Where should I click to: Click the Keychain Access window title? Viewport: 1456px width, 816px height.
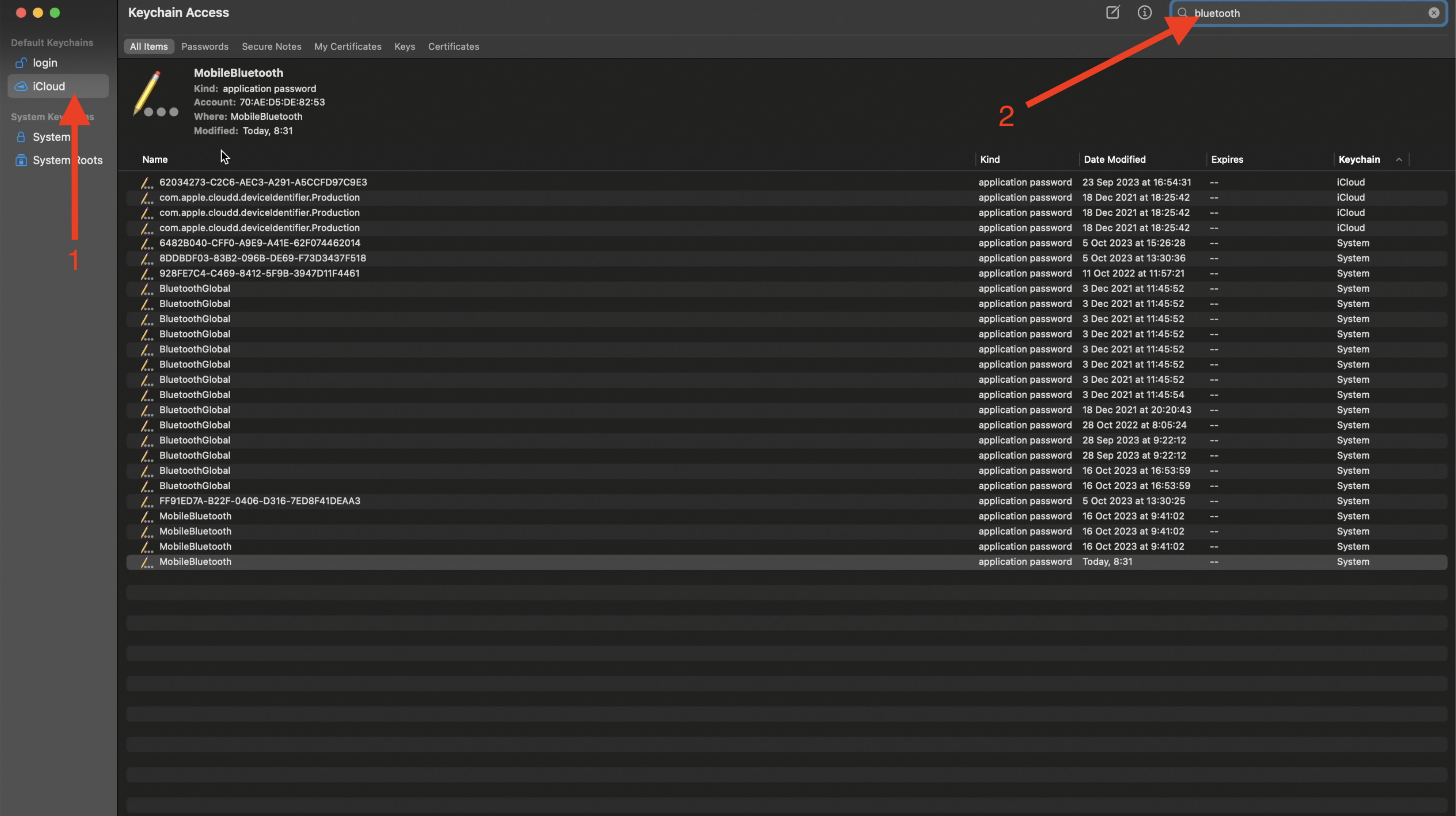click(179, 12)
